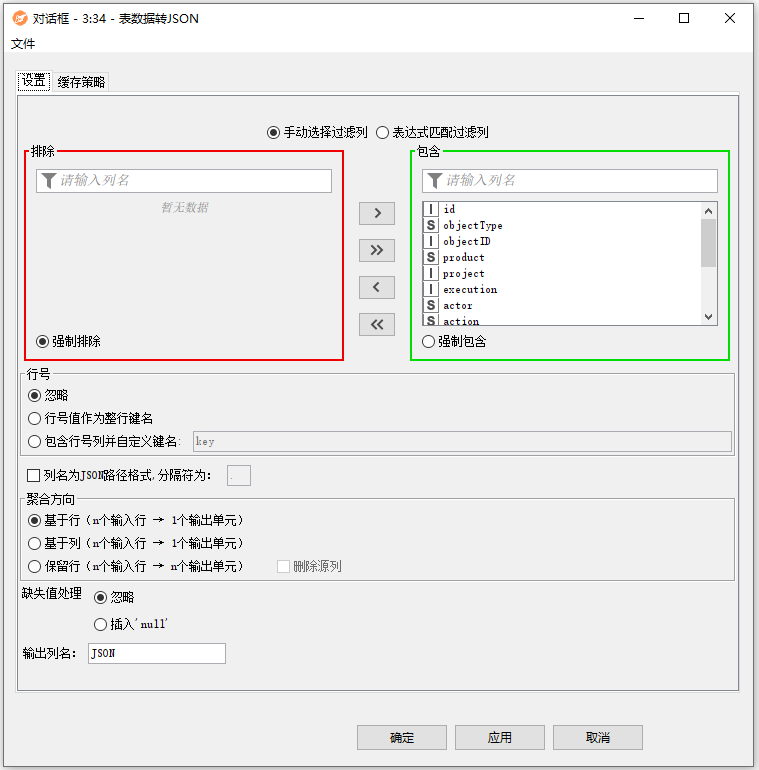The height and width of the screenshot is (770, 759).
Task: Move selected column left with single arrow
Action: click(x=377, y=287)
